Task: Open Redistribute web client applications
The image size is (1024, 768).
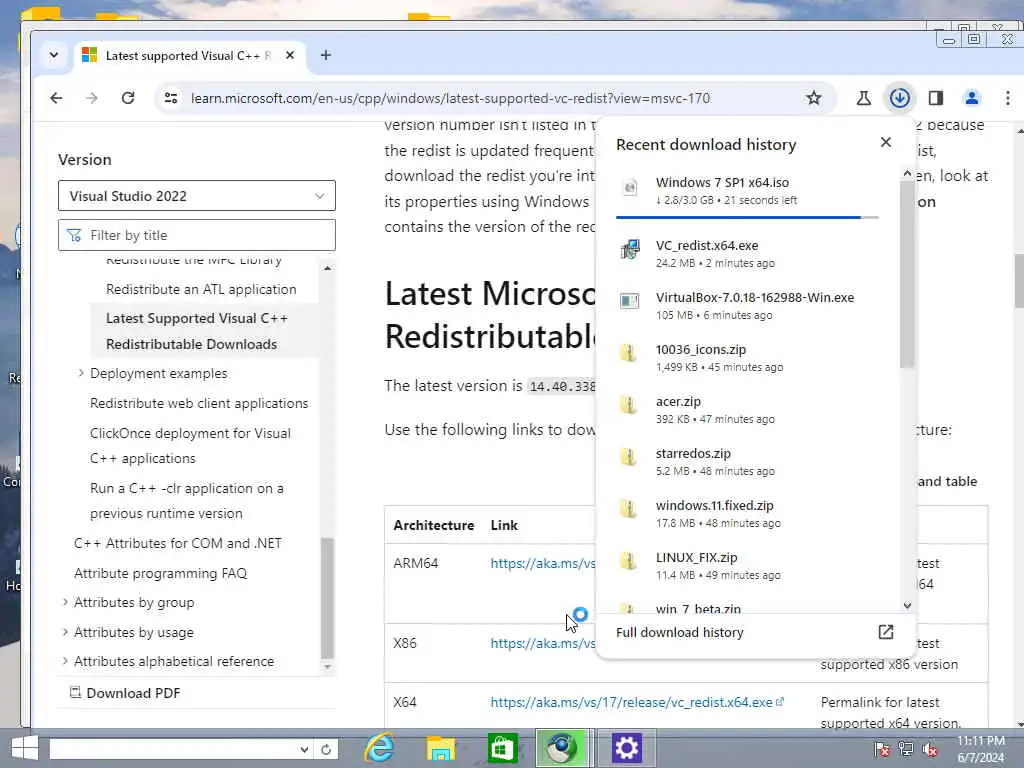Action: tap(199, 403)
